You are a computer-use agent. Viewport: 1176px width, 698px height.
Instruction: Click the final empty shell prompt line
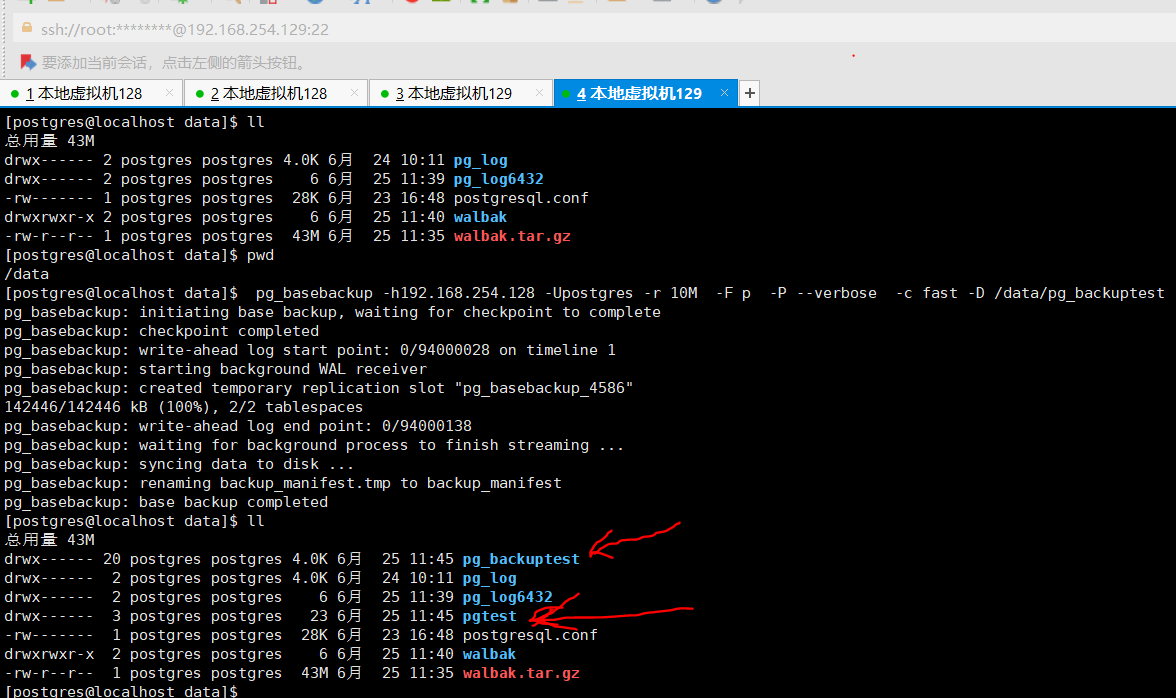pyautogui.click(x=121, y=691)
